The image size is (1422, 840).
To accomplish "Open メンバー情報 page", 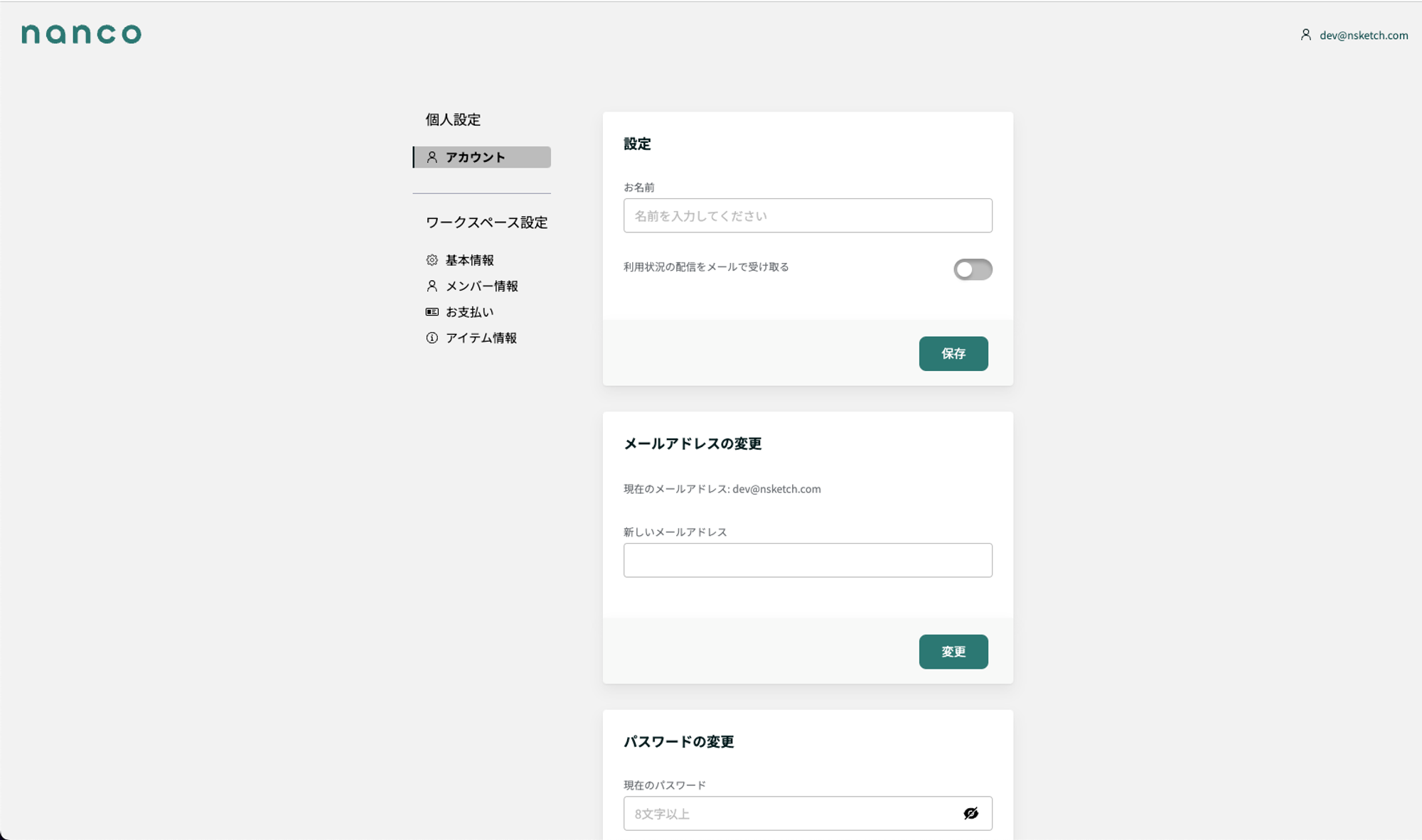I will point(481,286).
